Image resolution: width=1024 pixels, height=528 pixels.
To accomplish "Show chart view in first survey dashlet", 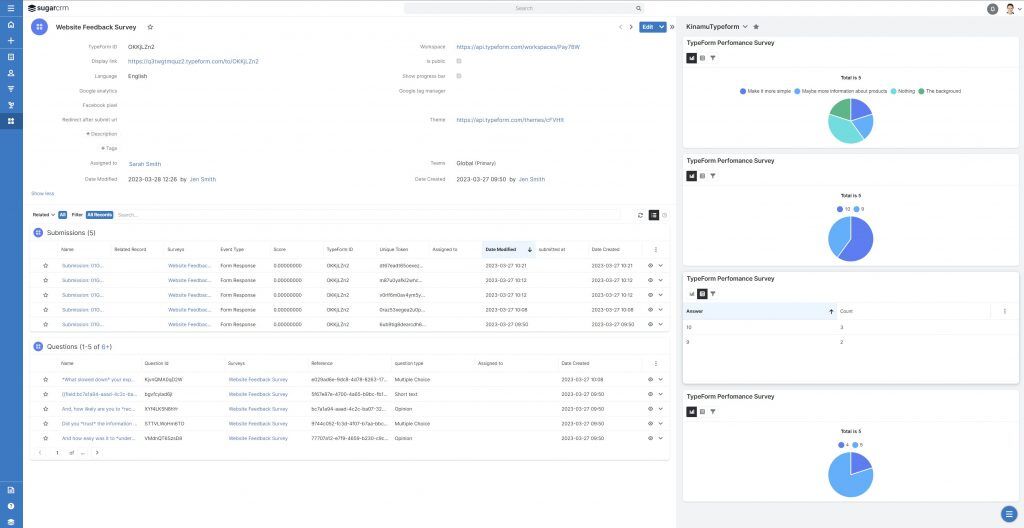I will (x=692, y=58).
